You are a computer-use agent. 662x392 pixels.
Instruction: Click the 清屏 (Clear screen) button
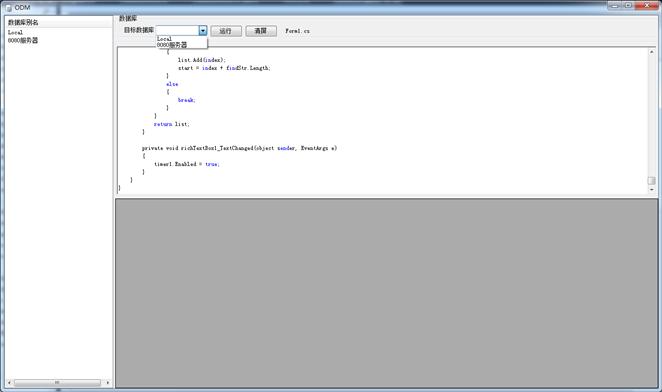tap(261, 31)
